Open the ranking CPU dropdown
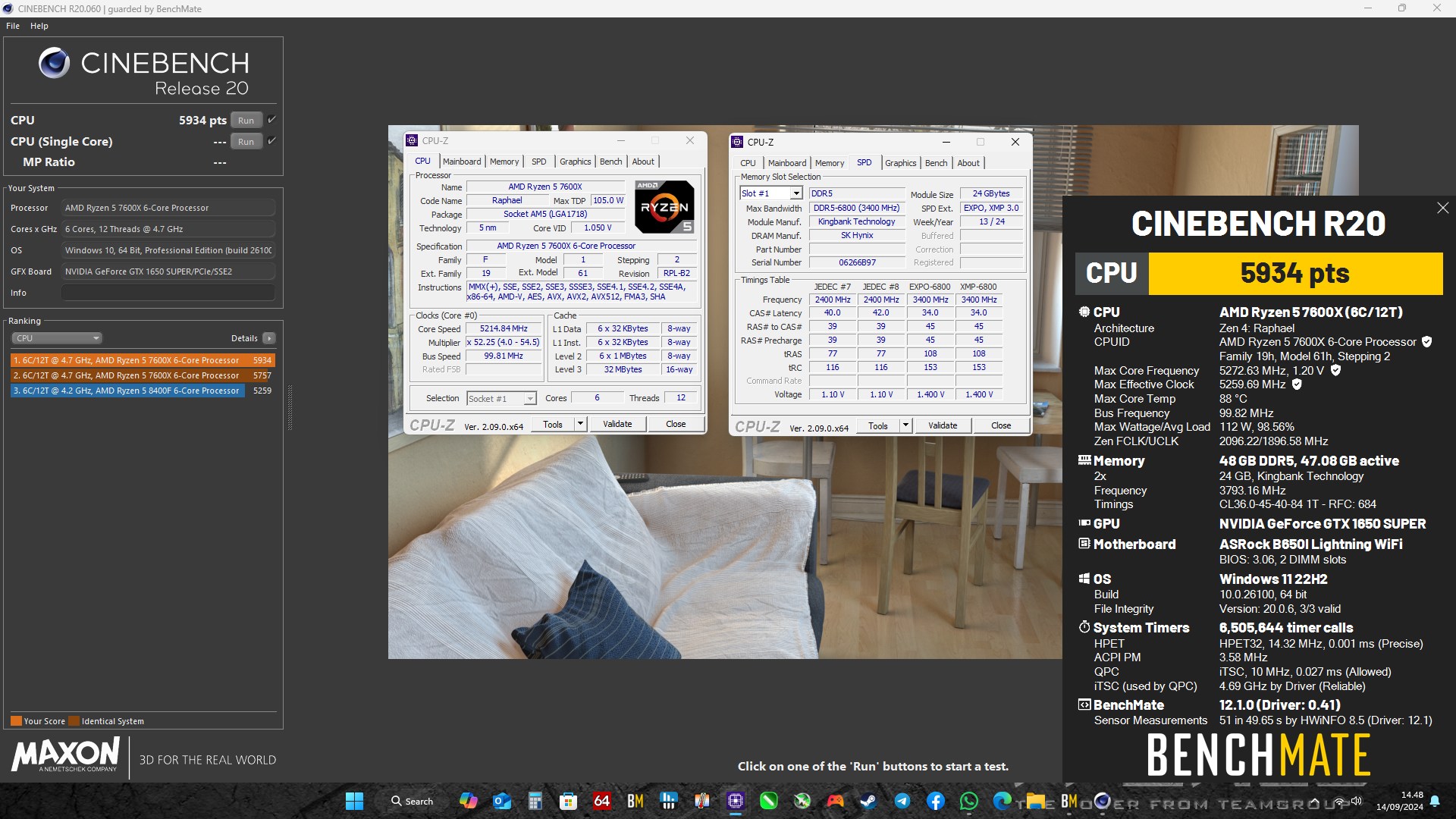Screen dimensions: 1456x819 pyautogui.click(x=56, y=338)
